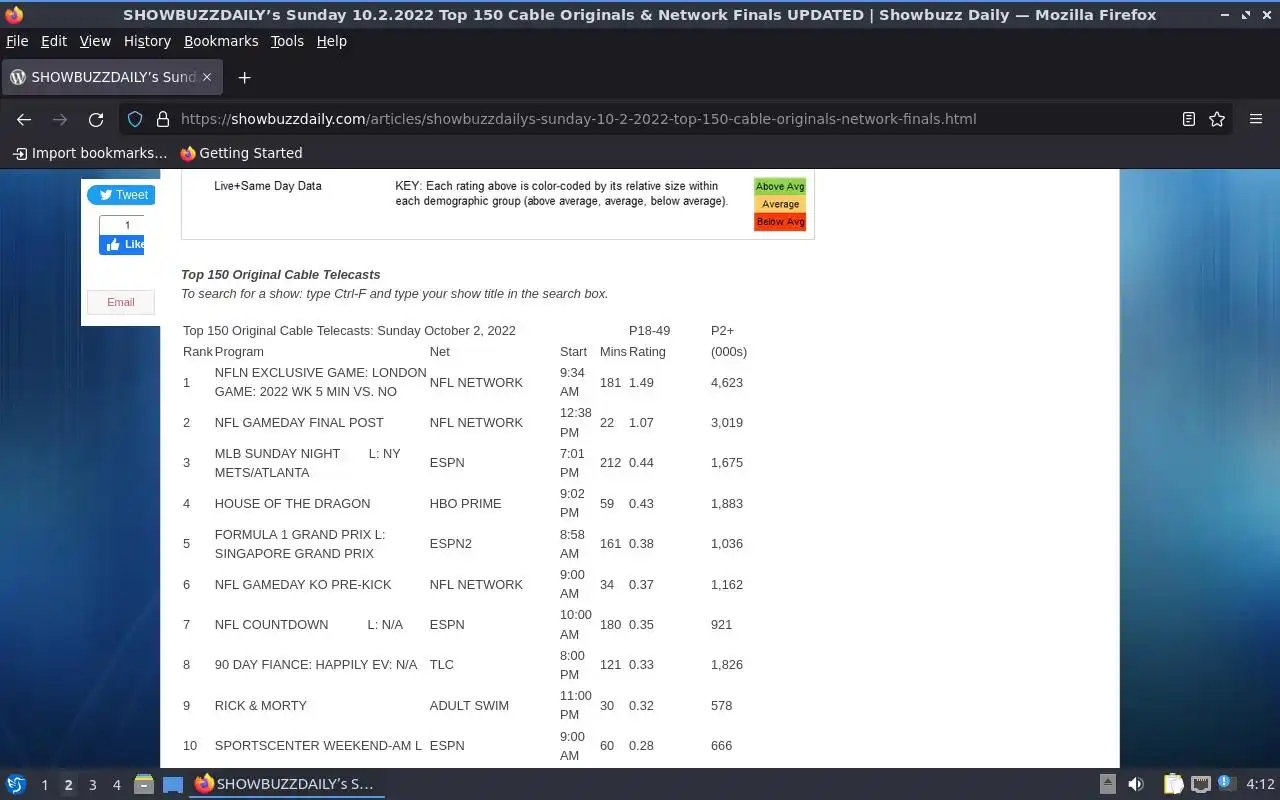Click '4,623' viewers value
This screenshot has width=1280, height=800.
pyautogui.click(x=727, y=383)
